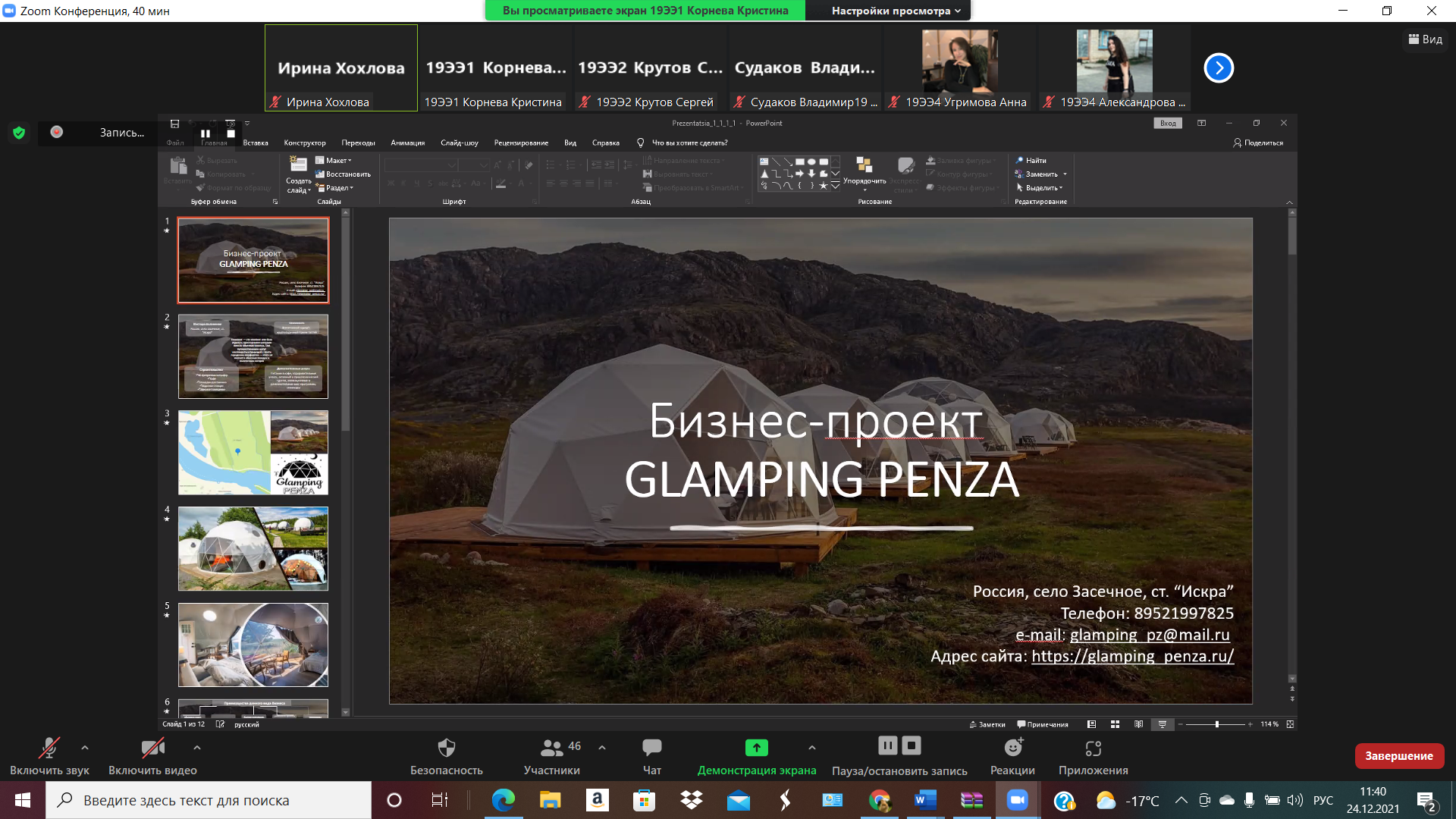The height and width of the screenshot is (819, 1456).
Task: Select Угримова Анна video tile
Action: tap(959, 68)
